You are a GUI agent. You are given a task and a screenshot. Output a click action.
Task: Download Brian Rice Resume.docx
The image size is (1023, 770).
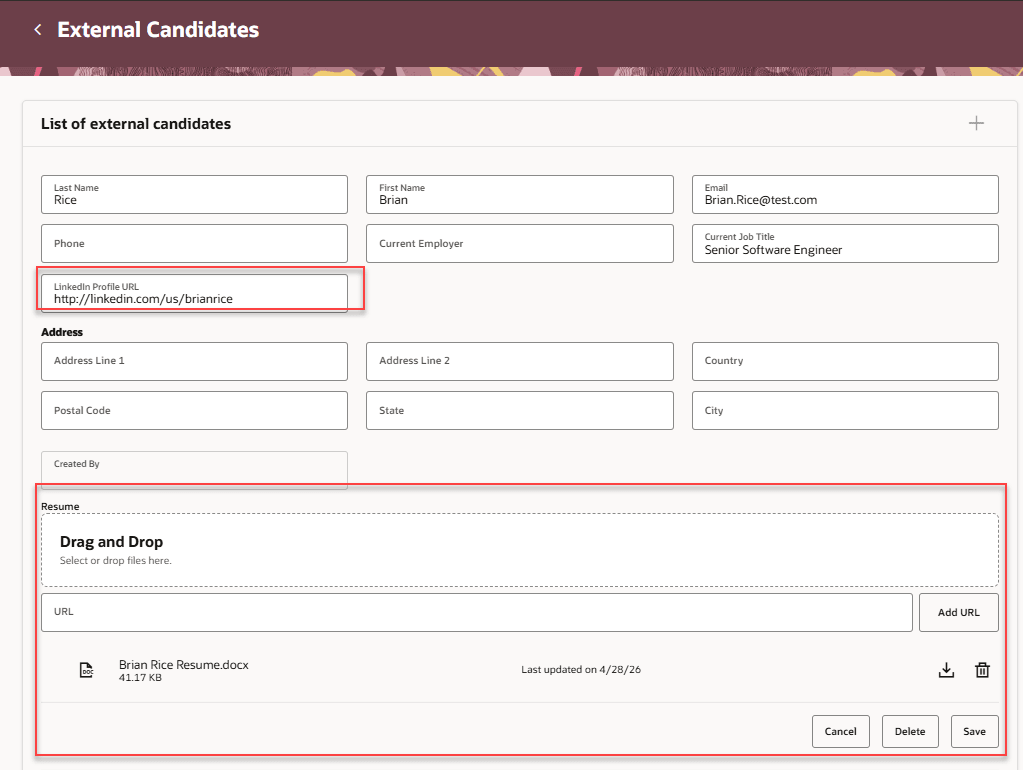(x=946, y=670)
